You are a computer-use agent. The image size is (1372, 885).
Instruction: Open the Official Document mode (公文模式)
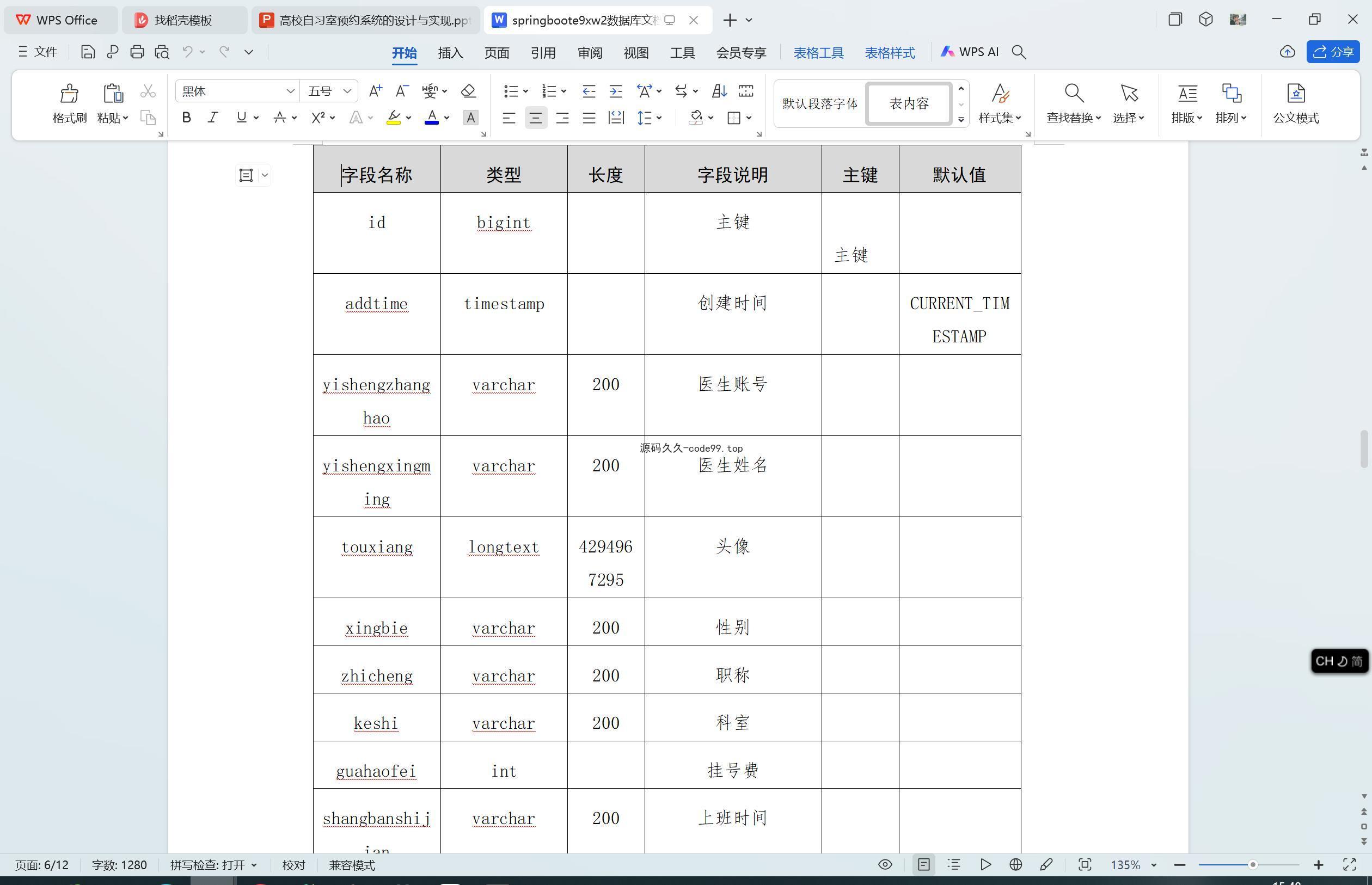(x=1296, y=104)
